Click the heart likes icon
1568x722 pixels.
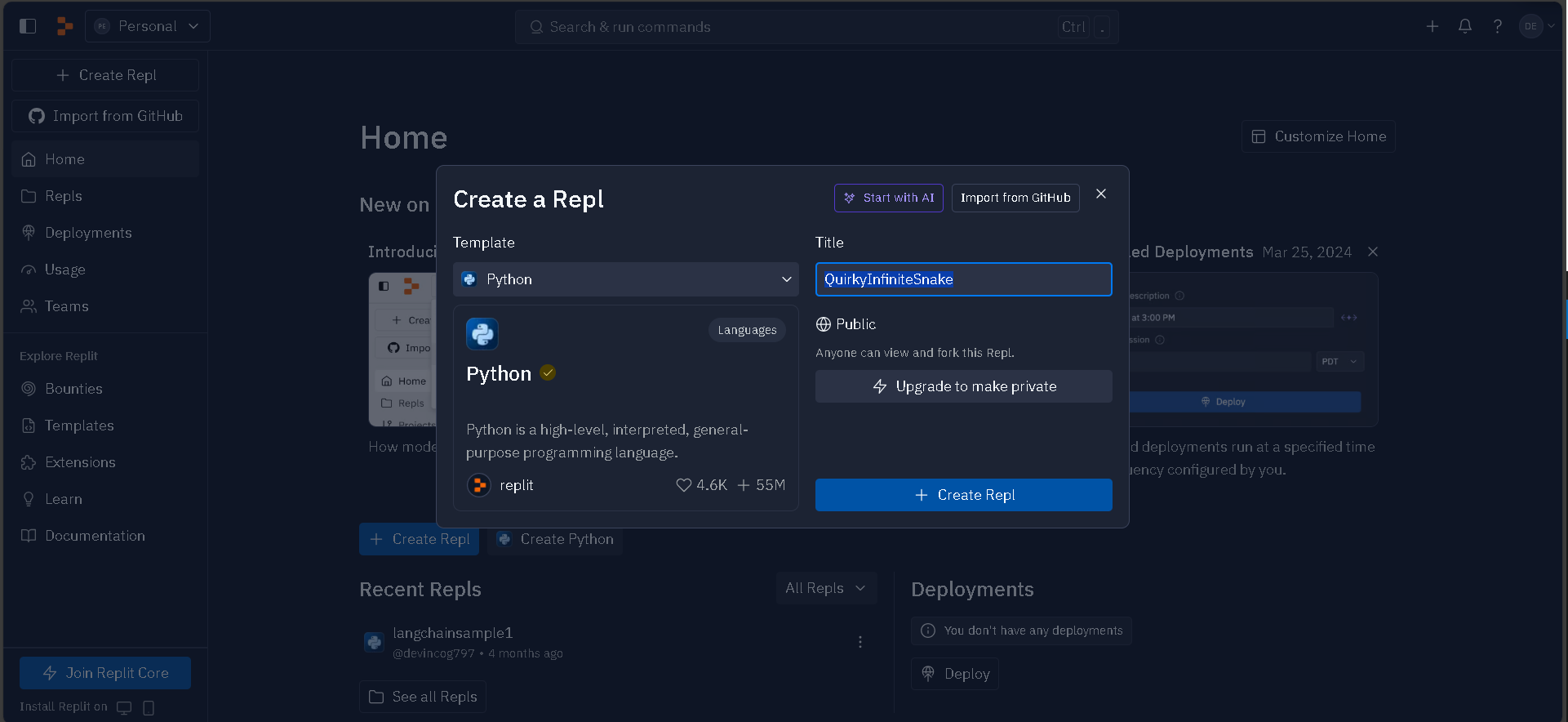[683, 485]
